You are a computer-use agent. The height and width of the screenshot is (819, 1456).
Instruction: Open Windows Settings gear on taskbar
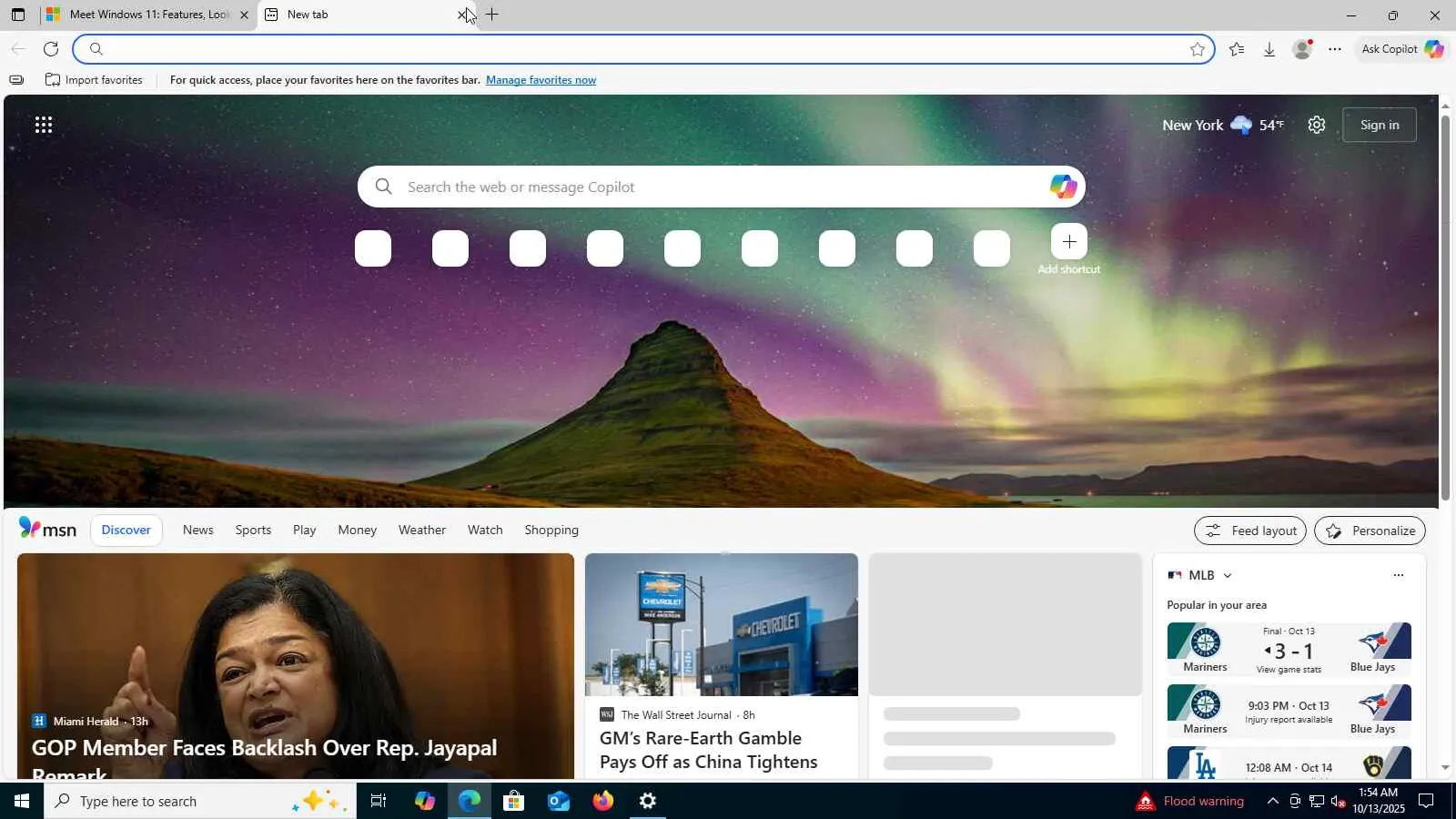tap(647, 801)
